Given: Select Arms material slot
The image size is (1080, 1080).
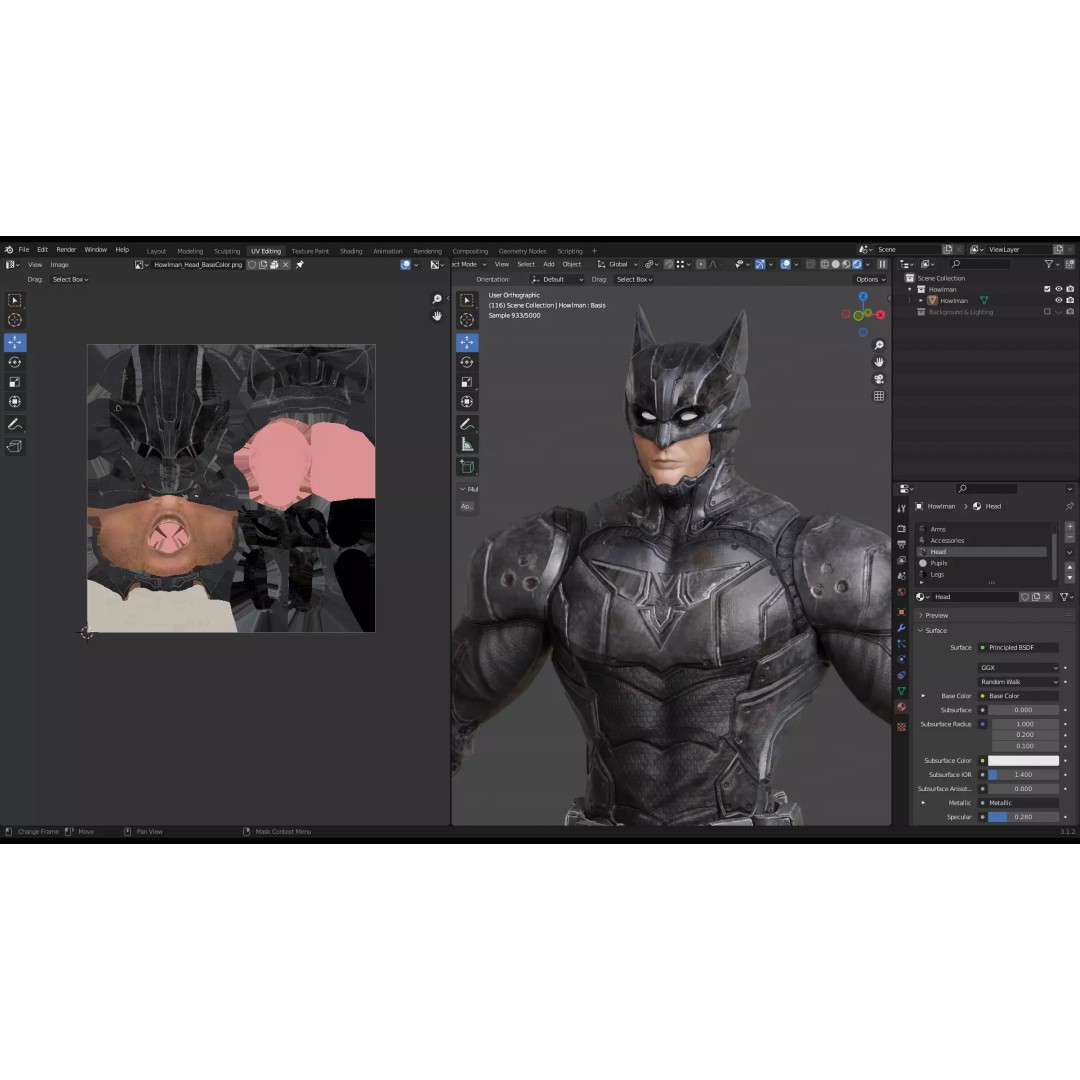Looking at the screenshot, I should click(x=983, y=529).
